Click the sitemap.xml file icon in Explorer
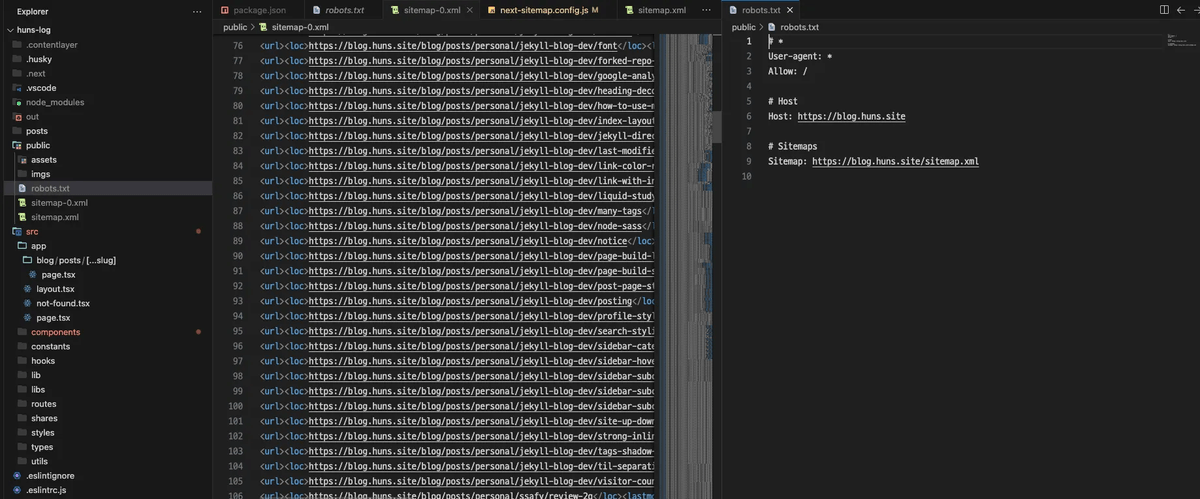Viewport: 1200px width, 499px height. [22, 217]
